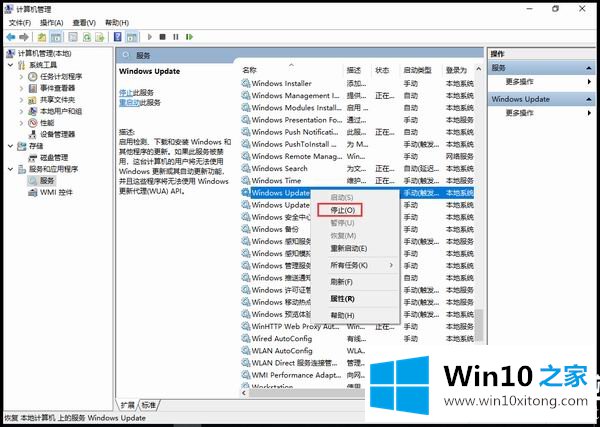Select the Windows Search service icon

(x=246, y=168)
